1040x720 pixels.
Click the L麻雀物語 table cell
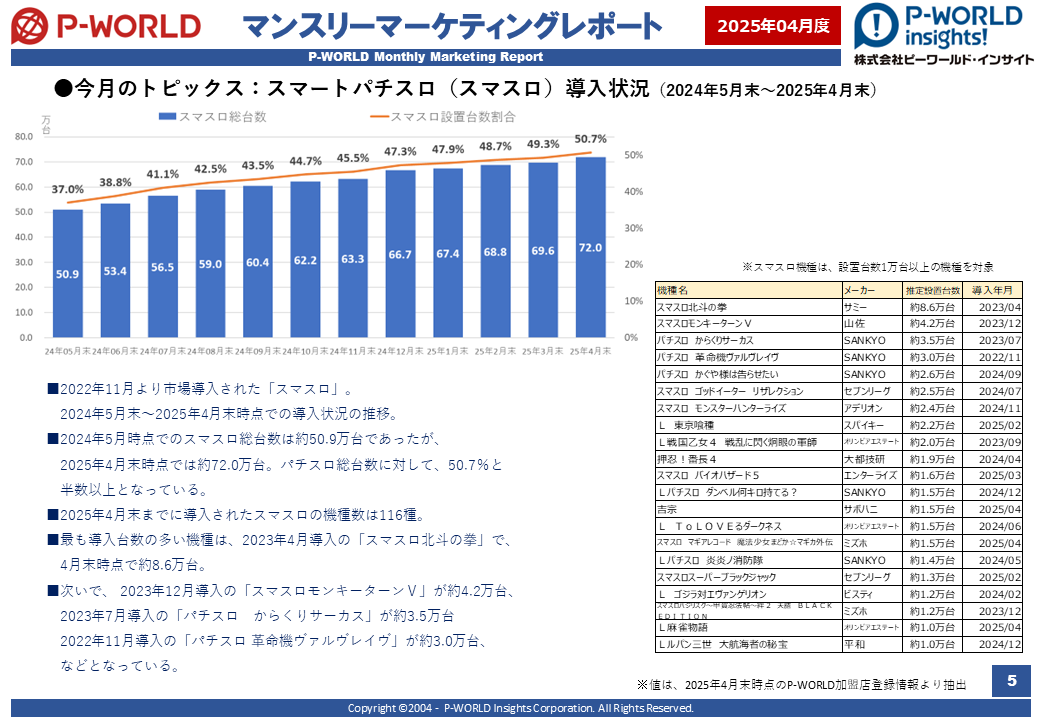pos(748,627)
